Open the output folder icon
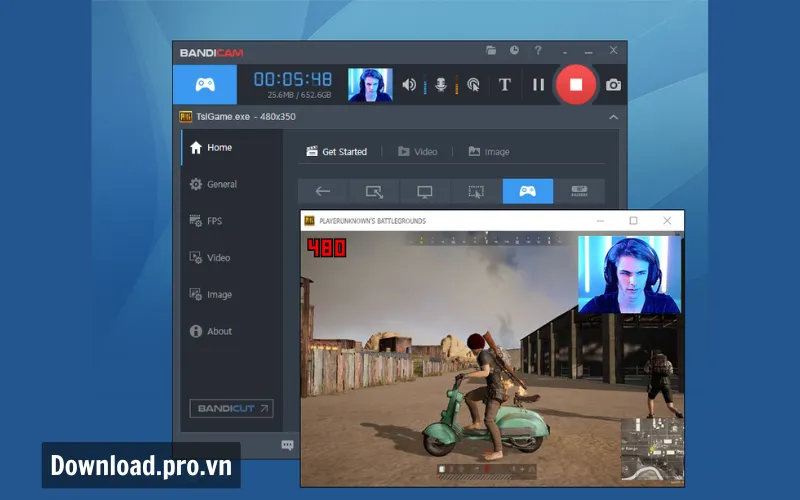Screen dimensions: 800x500 pyautogui.click(x=491, y=50)
